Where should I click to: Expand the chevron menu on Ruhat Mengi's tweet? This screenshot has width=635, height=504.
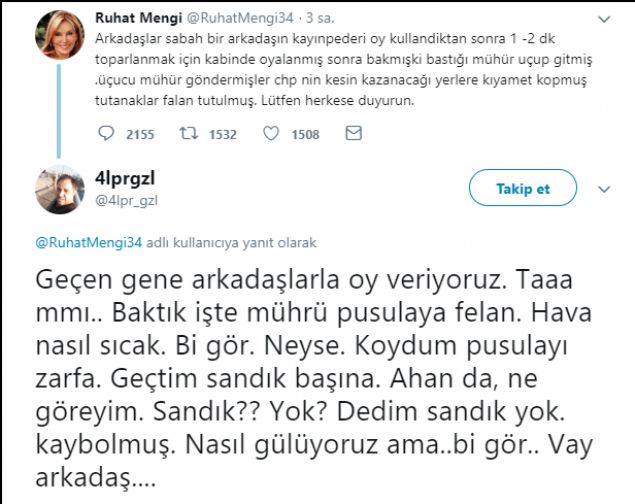603,18
